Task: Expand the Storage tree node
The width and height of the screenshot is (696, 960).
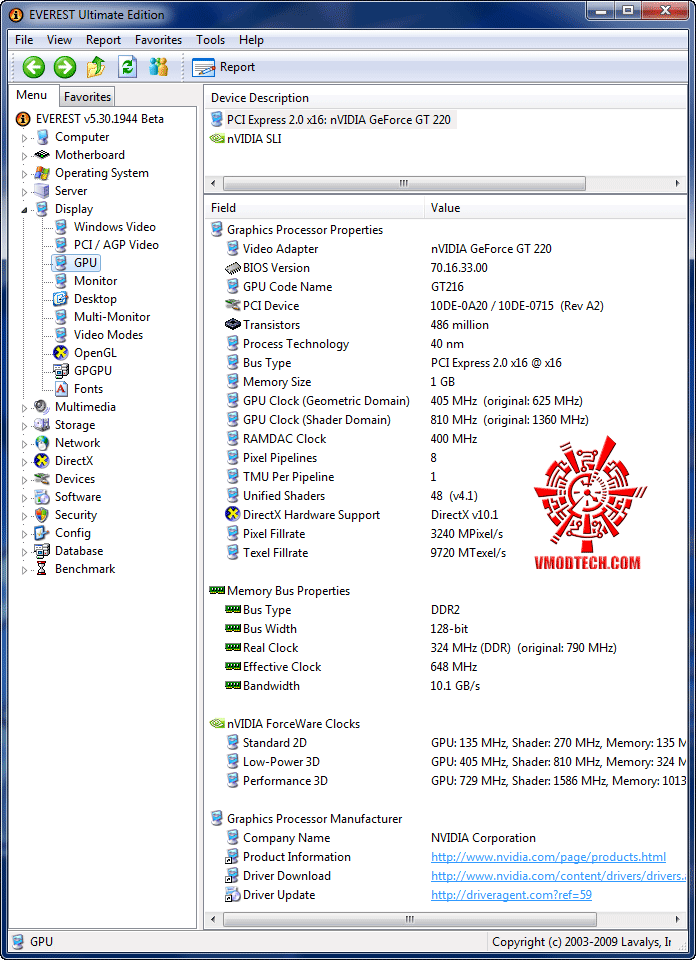Action: 24,426
